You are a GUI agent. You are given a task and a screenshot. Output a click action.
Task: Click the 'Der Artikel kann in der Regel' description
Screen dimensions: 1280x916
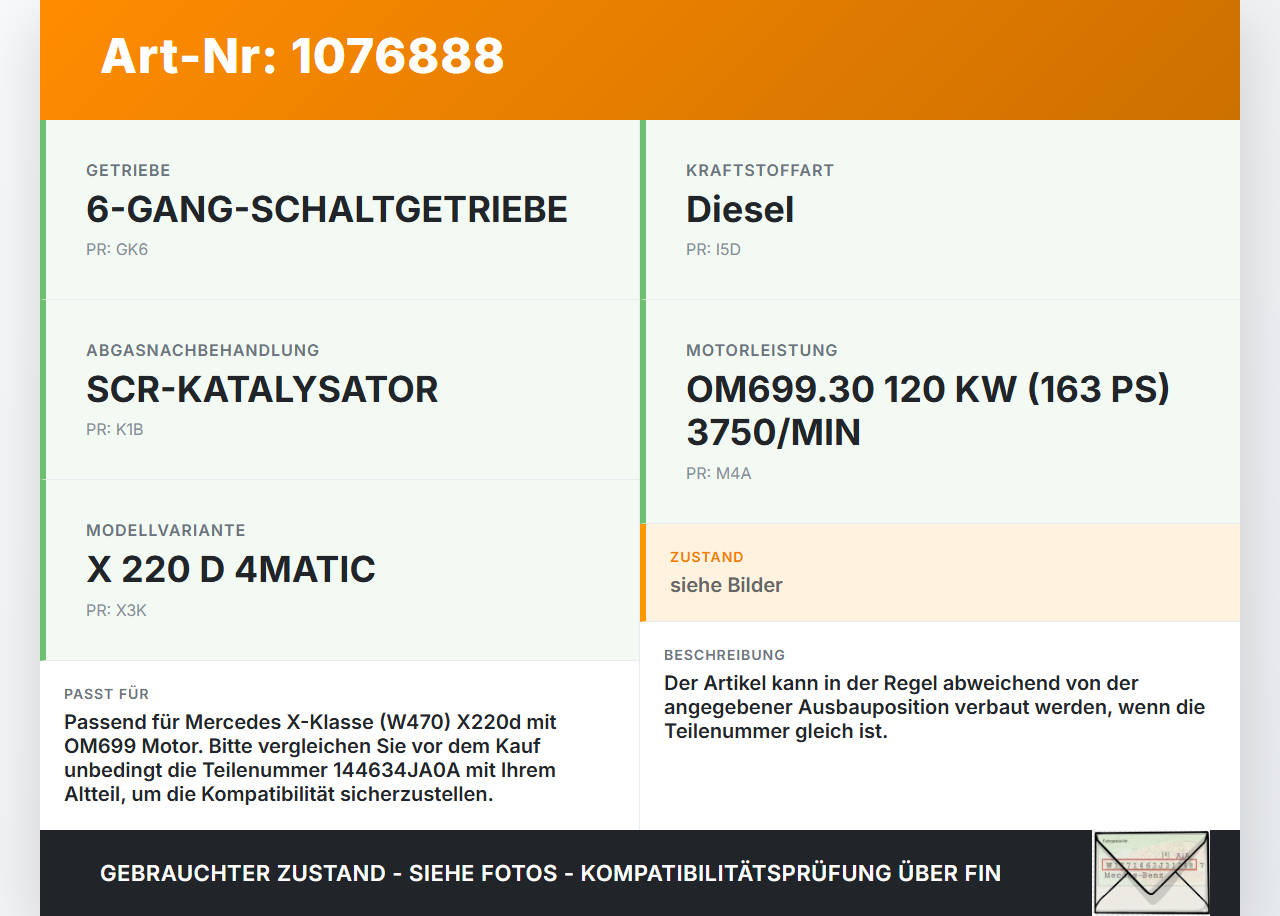click(935, 707)
